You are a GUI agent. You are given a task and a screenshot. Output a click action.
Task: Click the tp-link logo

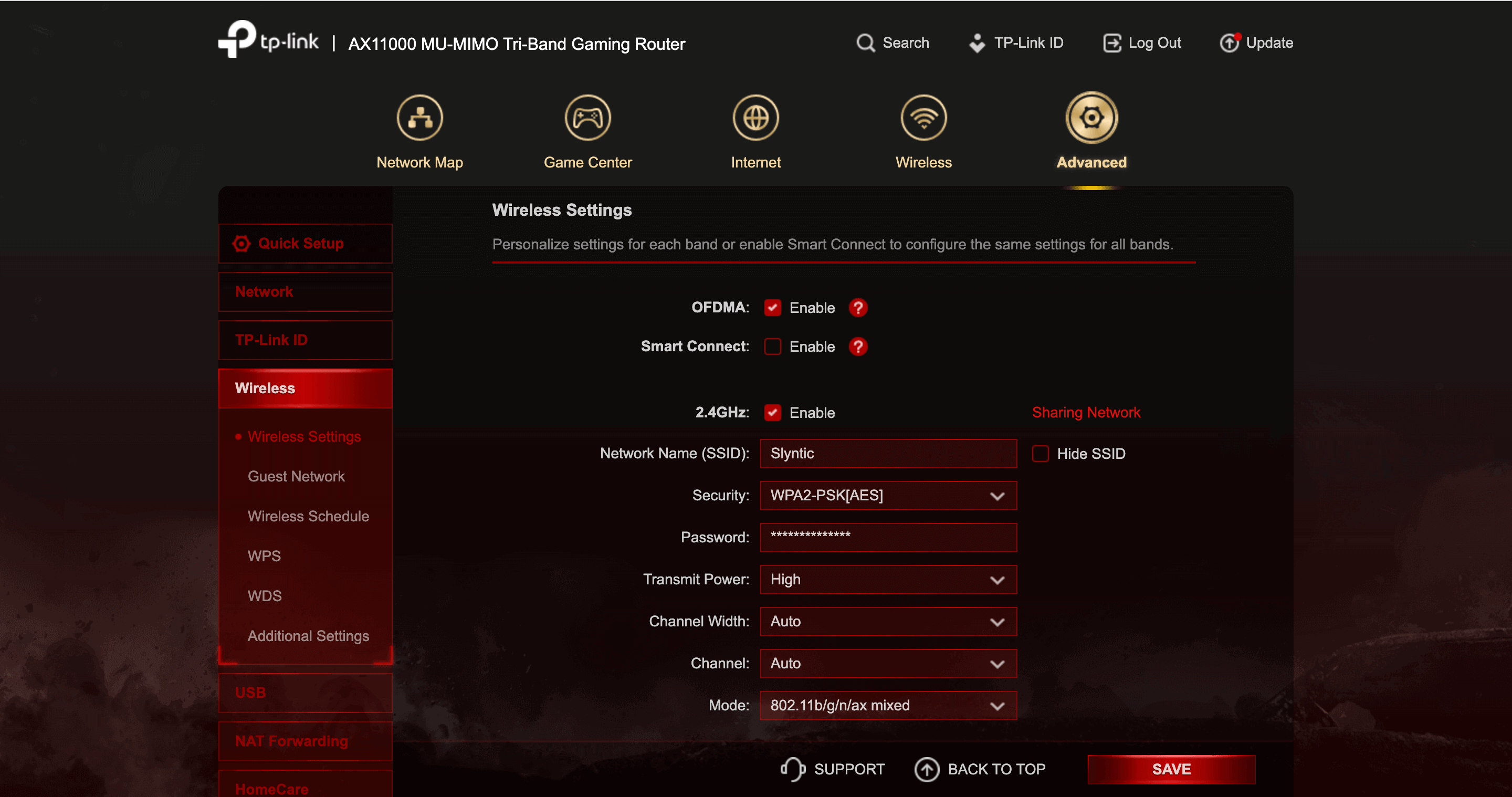tap(268, 39)
